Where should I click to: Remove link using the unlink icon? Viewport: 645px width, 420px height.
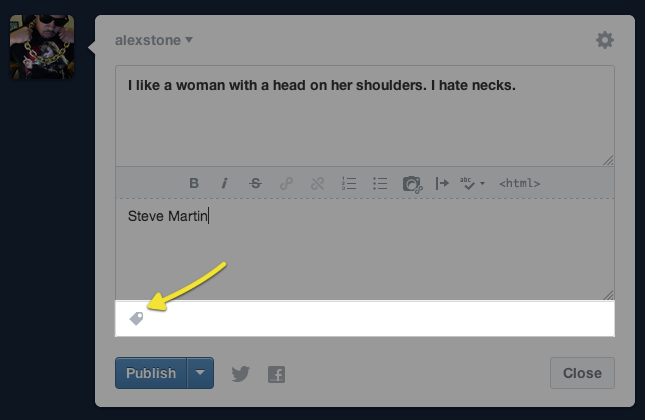point(317,183)
